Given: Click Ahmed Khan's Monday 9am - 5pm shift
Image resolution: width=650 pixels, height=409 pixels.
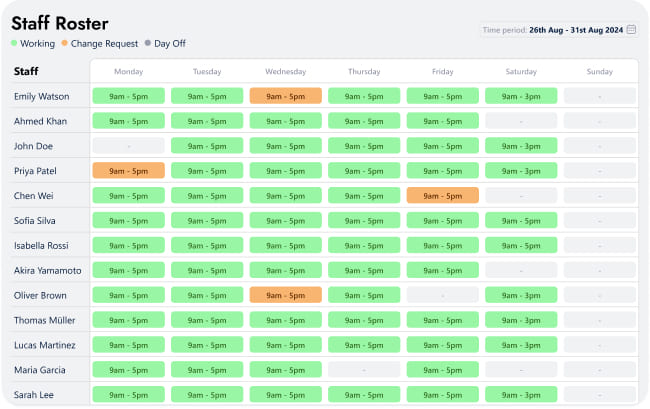Looking at the screenshot, I should (129, 121).
